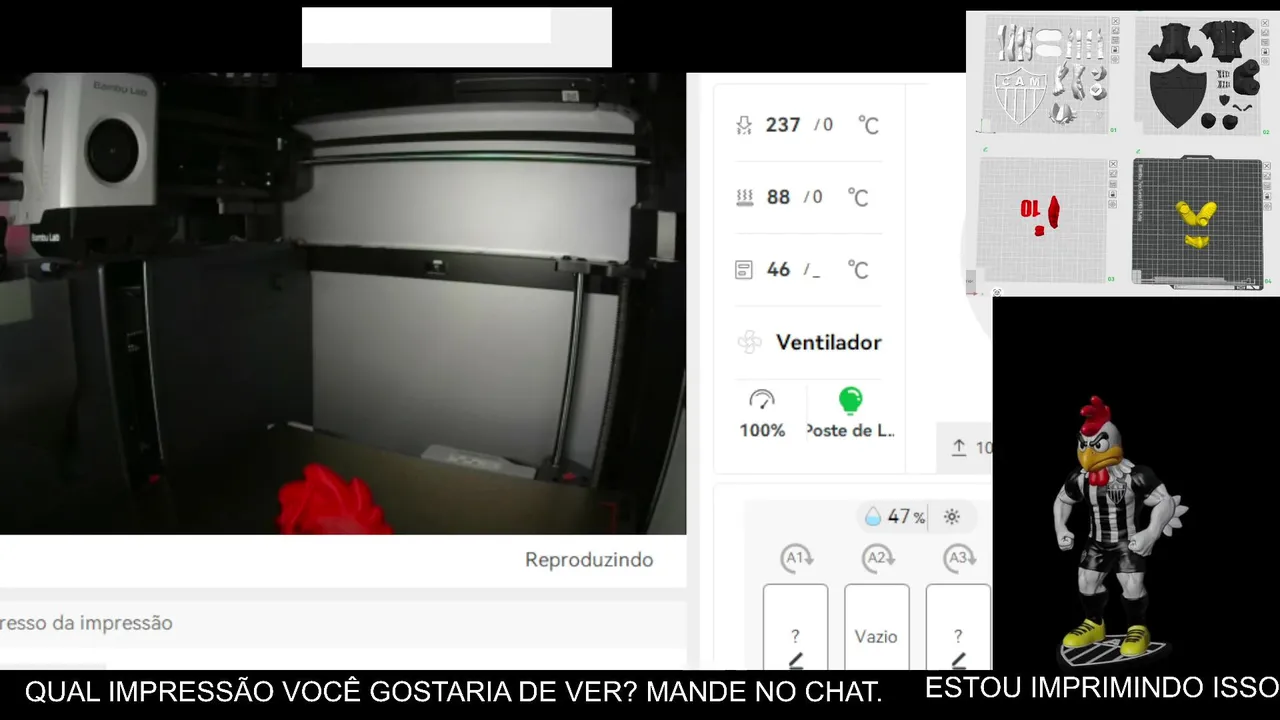Click the 3D axis gizmo in plate view
1280x720 pixels.
[x=972, y=283]
